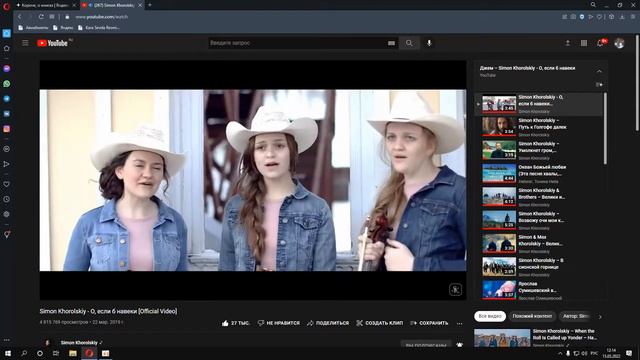Screen dimensions: 640x360
Task: Open Windows taskbar search
Action: click(24, 353)
